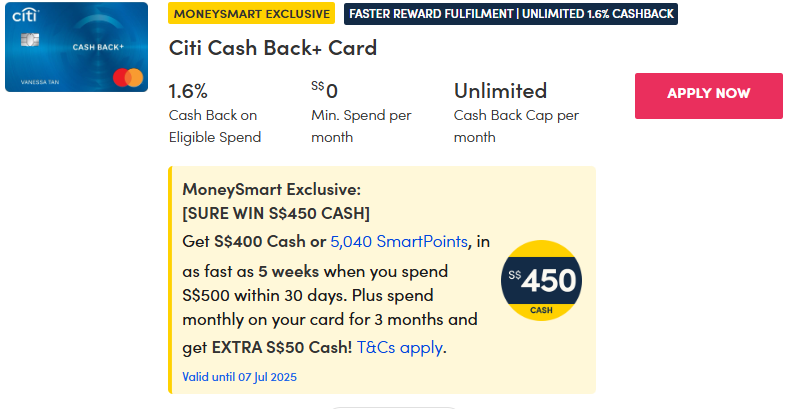Click the 1.6% cash back figure
Screen dimensions: 791x409
pos(188,91)
